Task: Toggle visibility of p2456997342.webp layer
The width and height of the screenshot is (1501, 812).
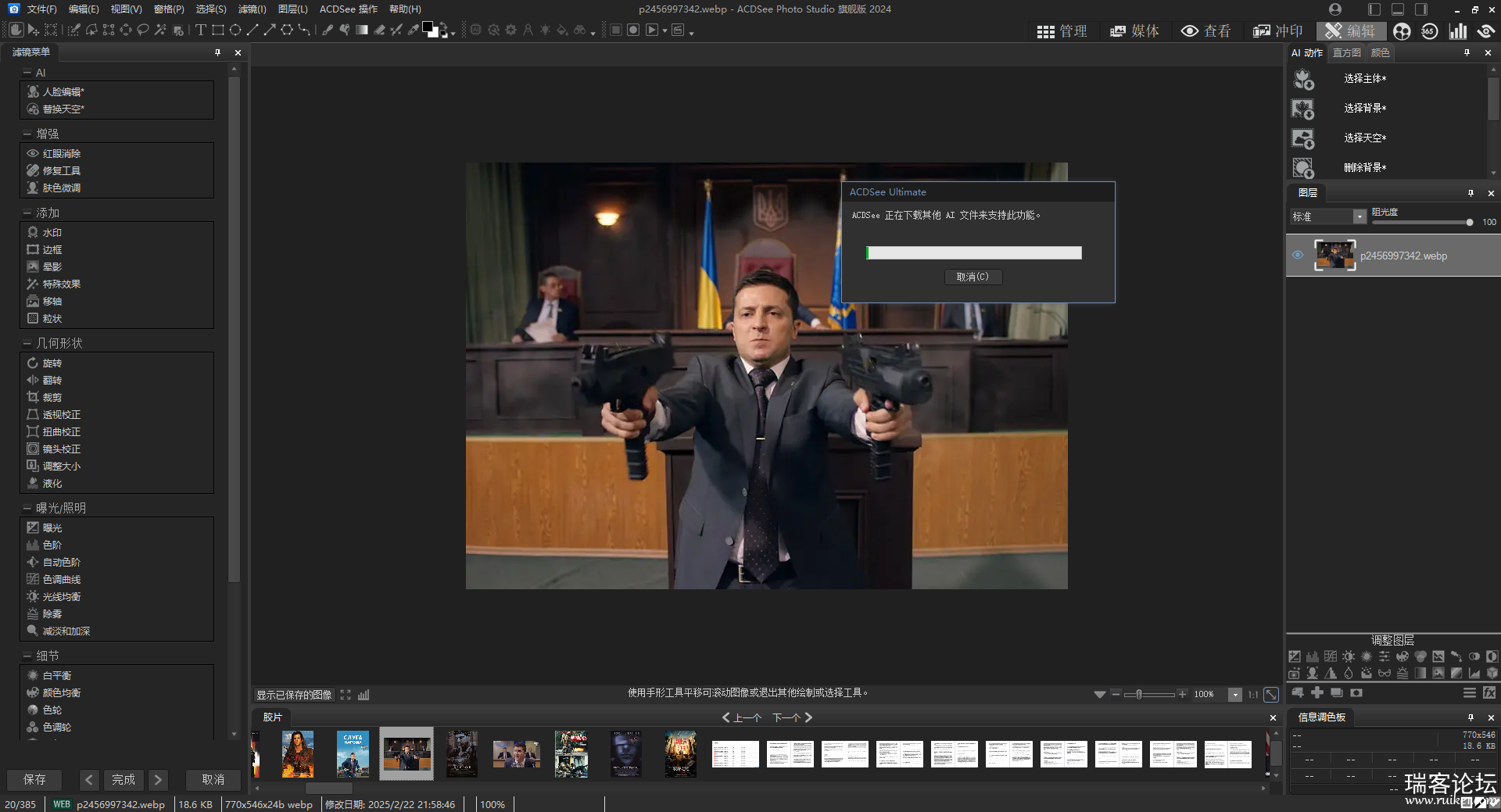Action: tap(1298, 256)
